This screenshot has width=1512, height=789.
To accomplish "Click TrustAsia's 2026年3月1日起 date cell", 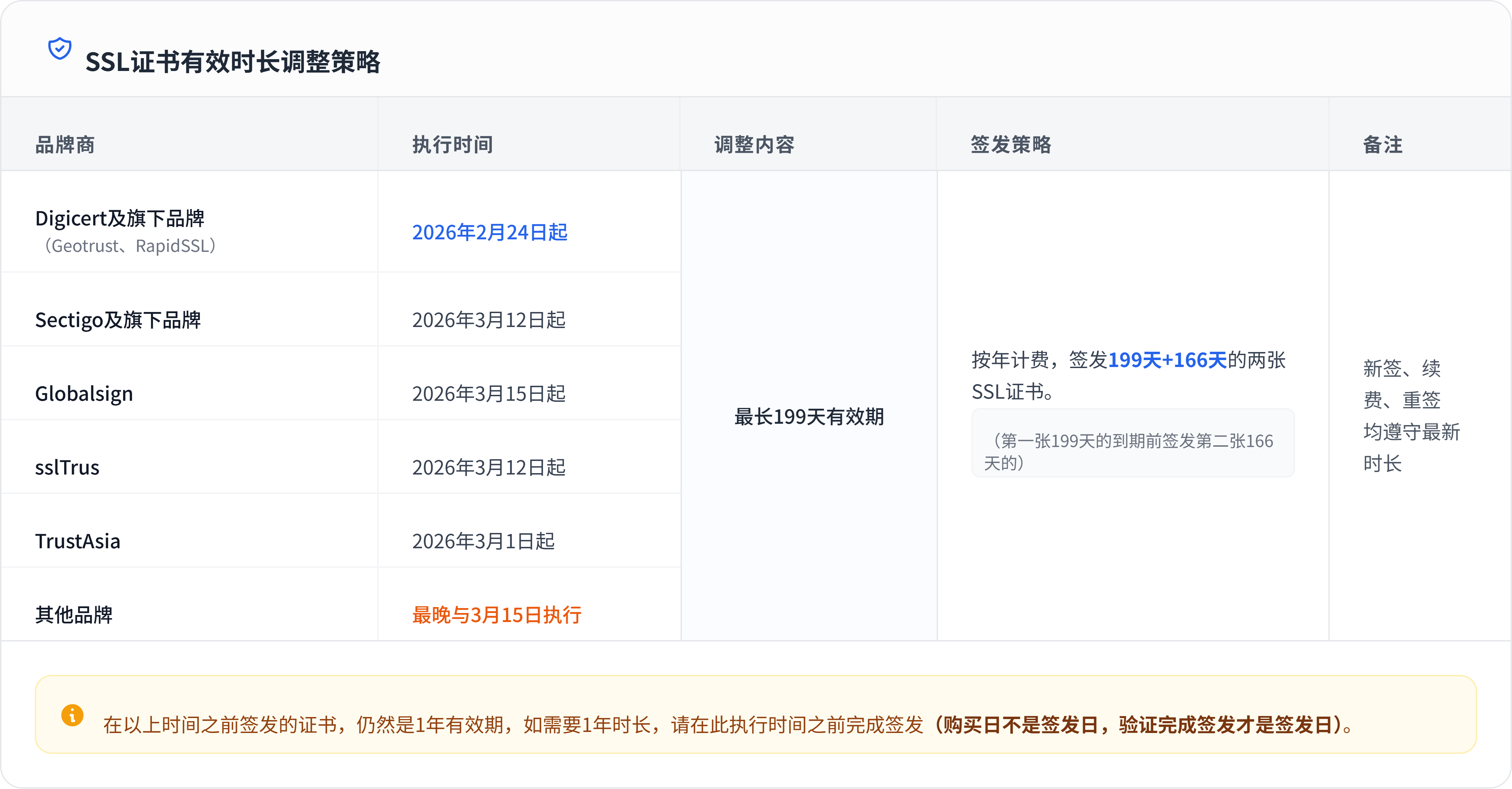I will coord(483,541).
